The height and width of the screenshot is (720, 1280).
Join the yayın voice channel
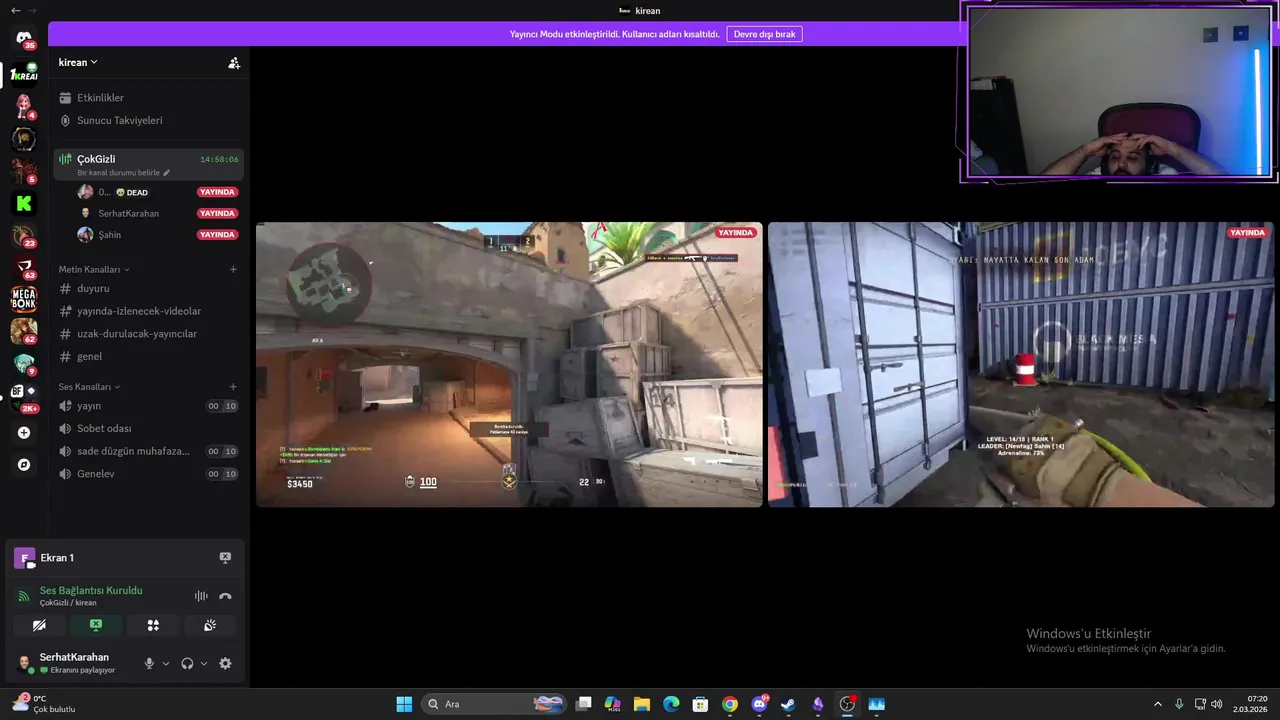click(x=148, y=406)
